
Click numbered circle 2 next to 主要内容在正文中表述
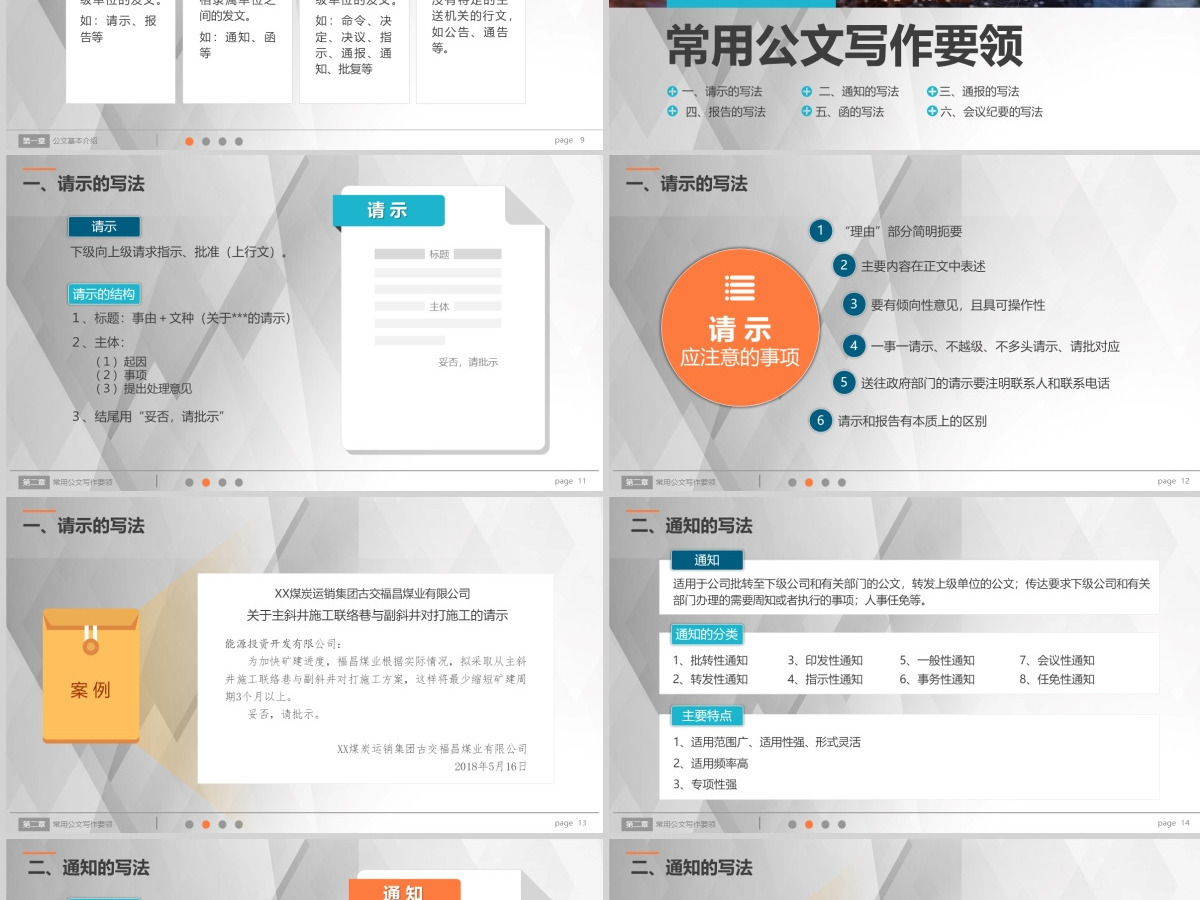click(844, 265)
